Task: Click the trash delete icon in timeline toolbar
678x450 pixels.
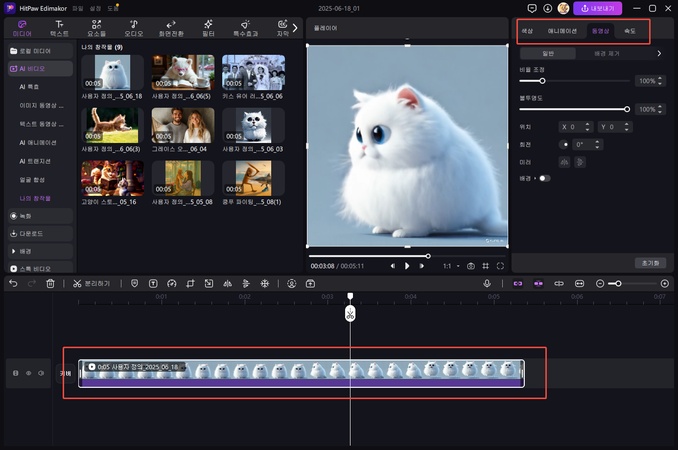Action: pyautogui.click(x=50, y=284)
